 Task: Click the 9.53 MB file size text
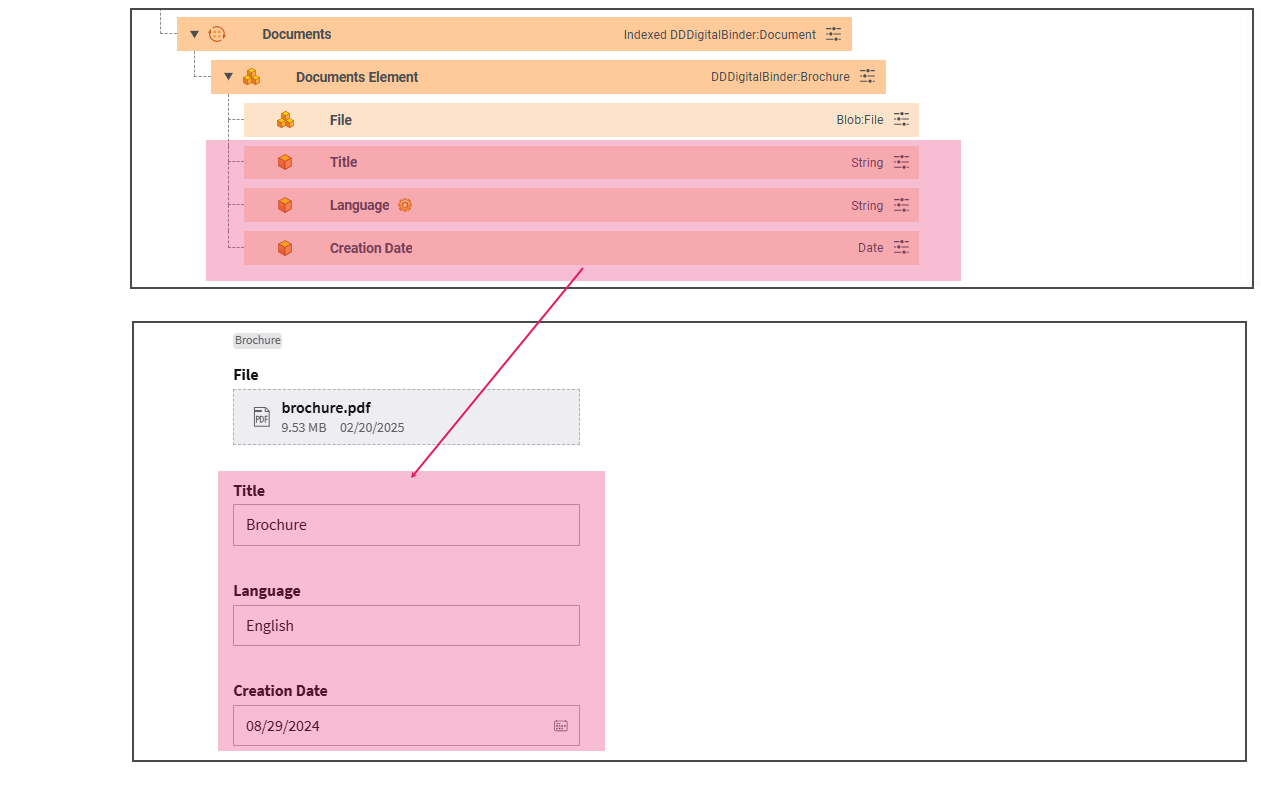click(304, 427)
